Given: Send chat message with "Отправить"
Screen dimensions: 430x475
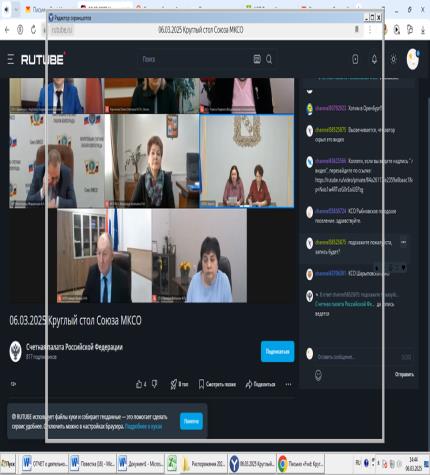Looking at the screenshot, I should click(404, 374).
